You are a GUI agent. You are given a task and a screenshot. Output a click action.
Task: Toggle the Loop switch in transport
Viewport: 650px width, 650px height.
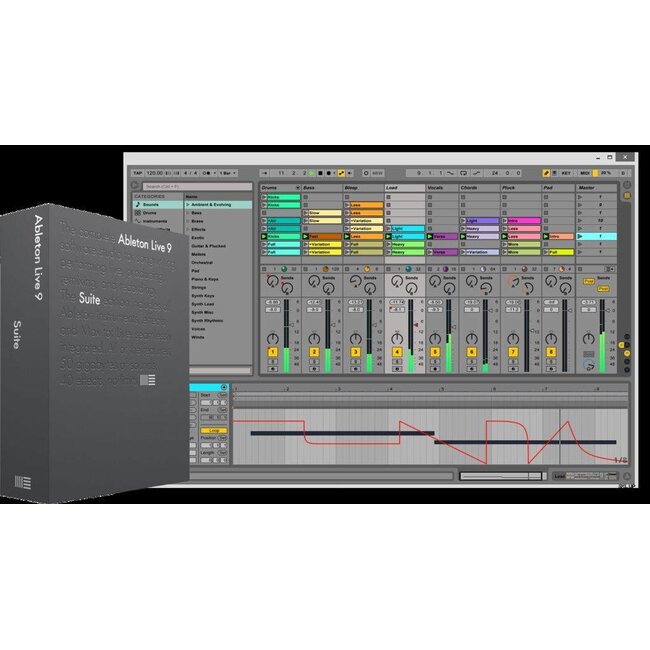tap(463, 173)
